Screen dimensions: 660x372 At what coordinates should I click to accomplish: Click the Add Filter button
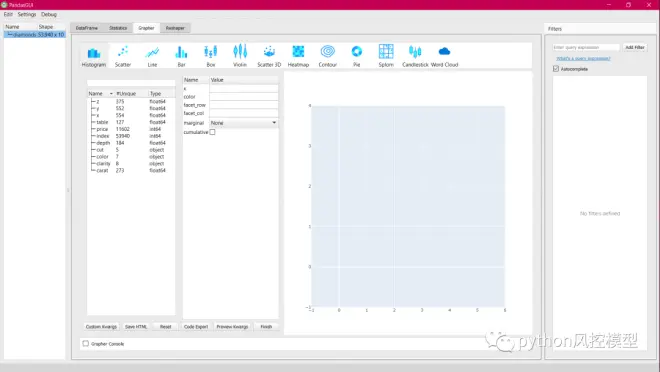click(x=635, y=48)
